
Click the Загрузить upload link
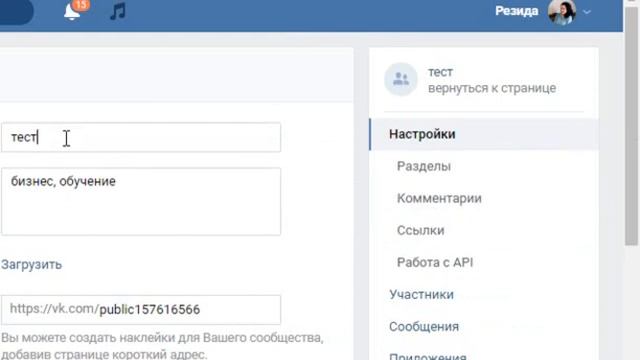tap(31, 264)
